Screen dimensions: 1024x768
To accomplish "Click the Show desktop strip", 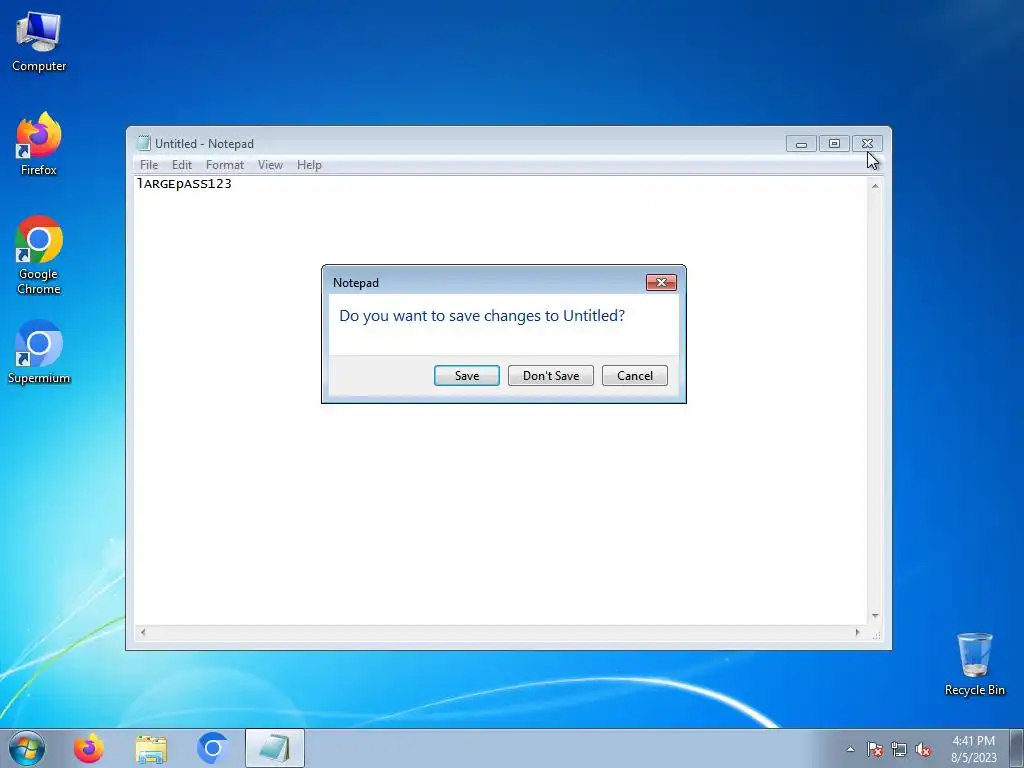I will (1017, 748).
